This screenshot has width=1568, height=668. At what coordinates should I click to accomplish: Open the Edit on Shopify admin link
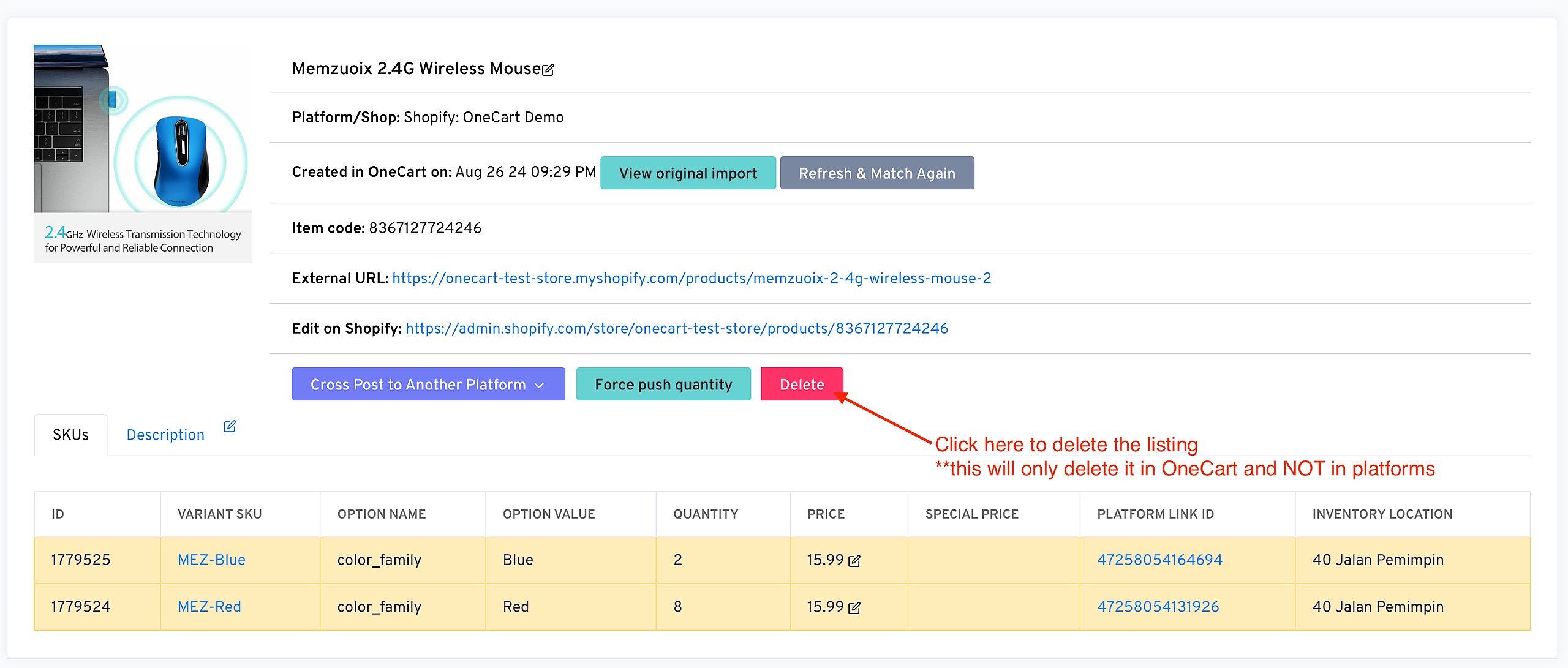tap(676, 328)
